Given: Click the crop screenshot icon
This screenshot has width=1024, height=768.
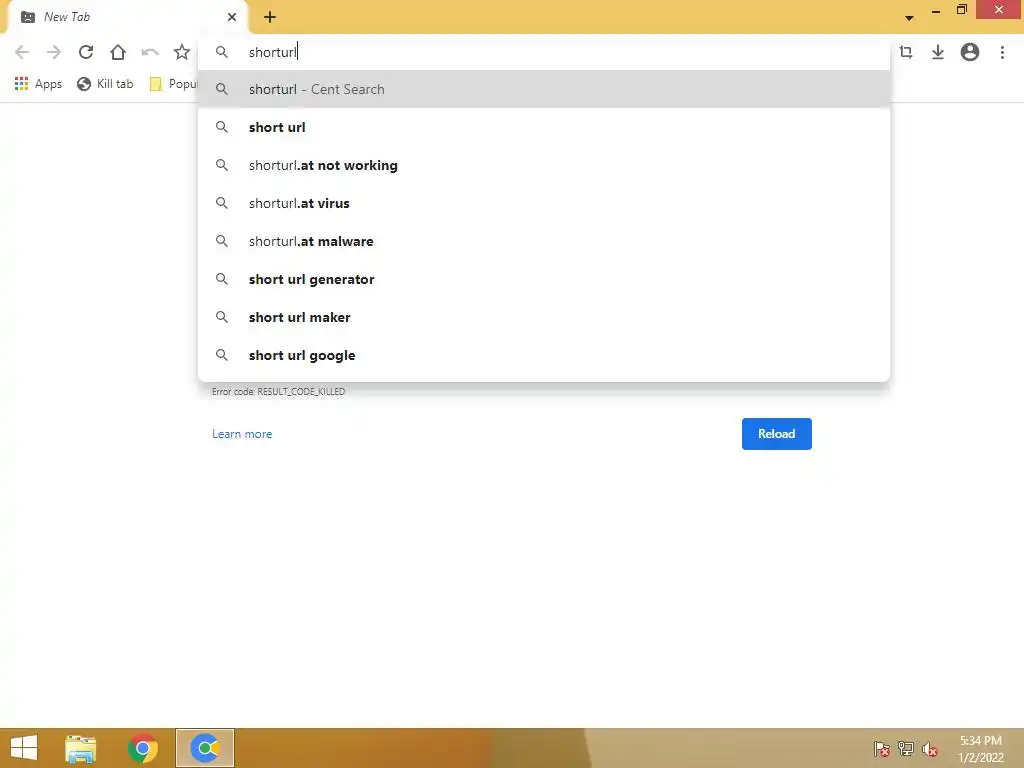Looking at the screenshot, I should pyautogui.click(x=906, y=52).
